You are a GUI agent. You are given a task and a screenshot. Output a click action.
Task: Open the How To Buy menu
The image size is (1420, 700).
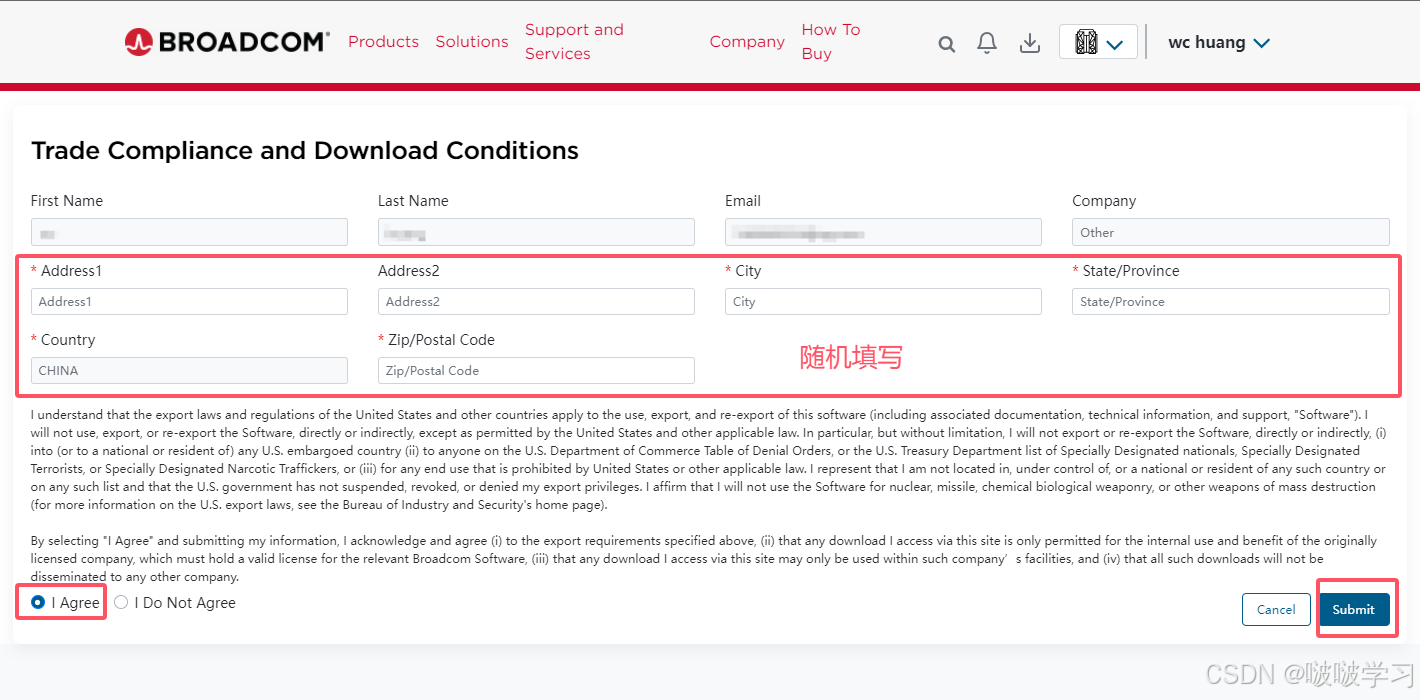point(831,42)
